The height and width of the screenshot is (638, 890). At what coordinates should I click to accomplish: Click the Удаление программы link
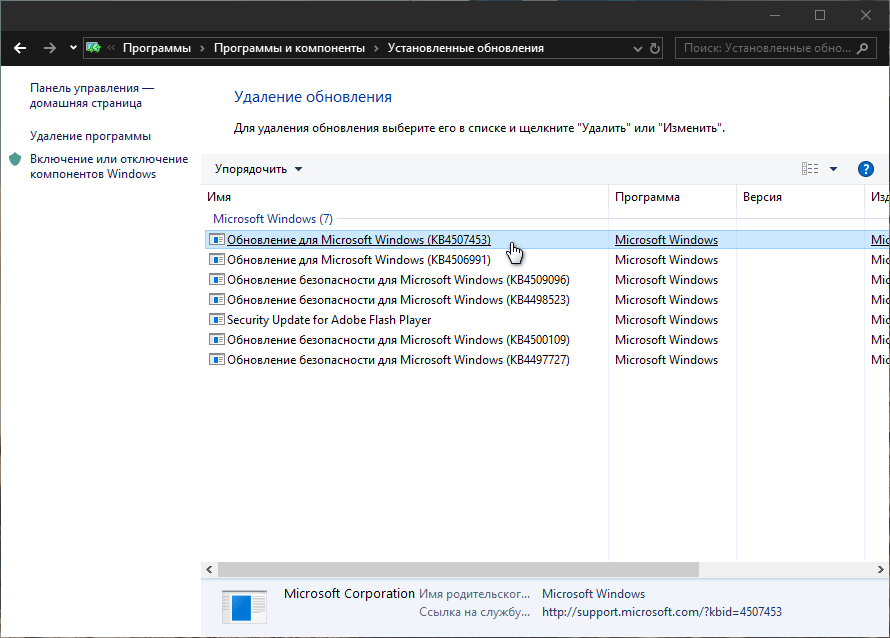90,136
